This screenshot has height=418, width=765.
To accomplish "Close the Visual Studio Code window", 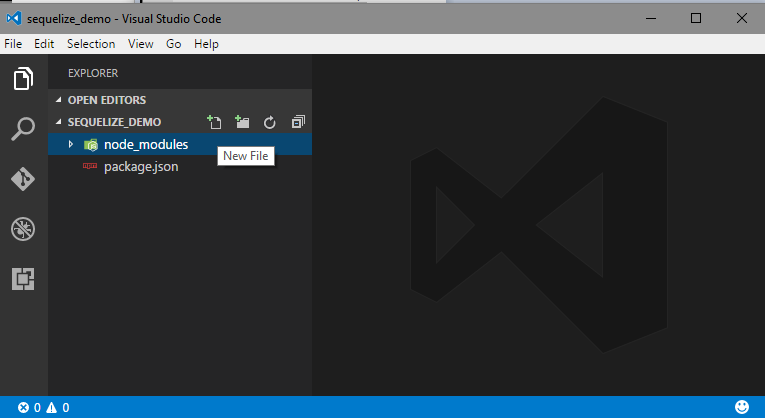I will click(x=742, y=19).
